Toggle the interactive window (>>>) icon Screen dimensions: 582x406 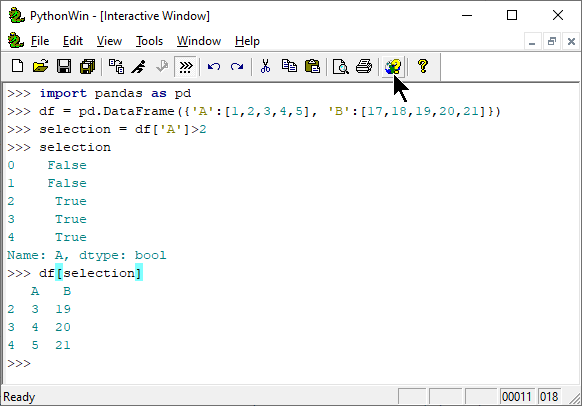[186, 67]
